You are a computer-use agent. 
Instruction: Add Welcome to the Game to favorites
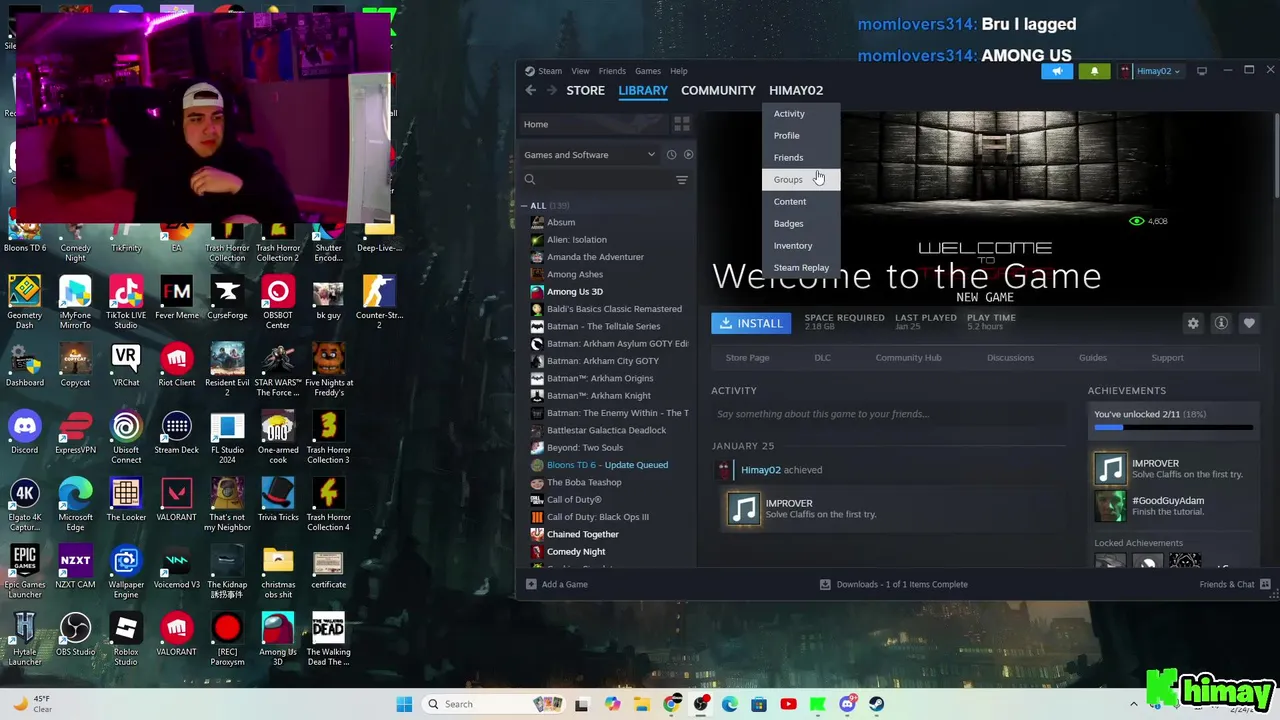point(1249,323)
